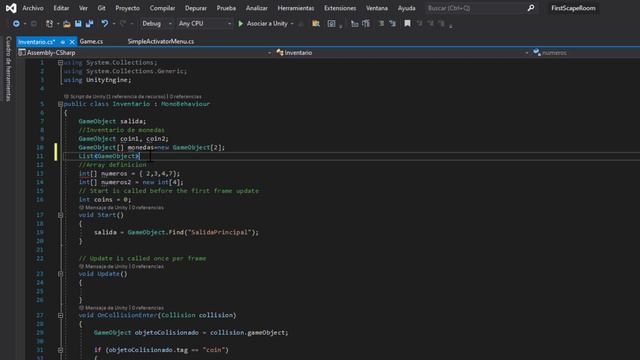
Task: Click toolbar icon right of Find in Files
Action: 331,24
